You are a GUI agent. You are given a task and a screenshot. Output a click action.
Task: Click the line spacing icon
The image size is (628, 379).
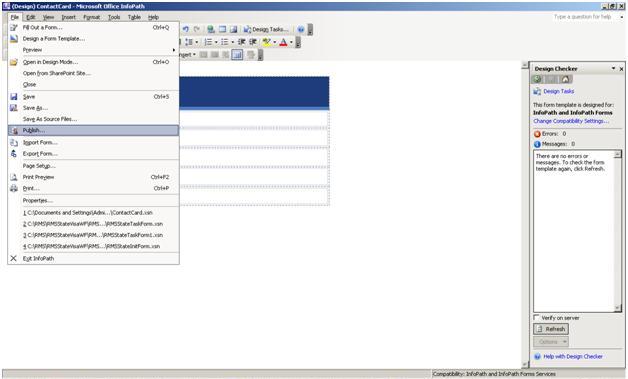pyautogui.click(x=189, y=42)
